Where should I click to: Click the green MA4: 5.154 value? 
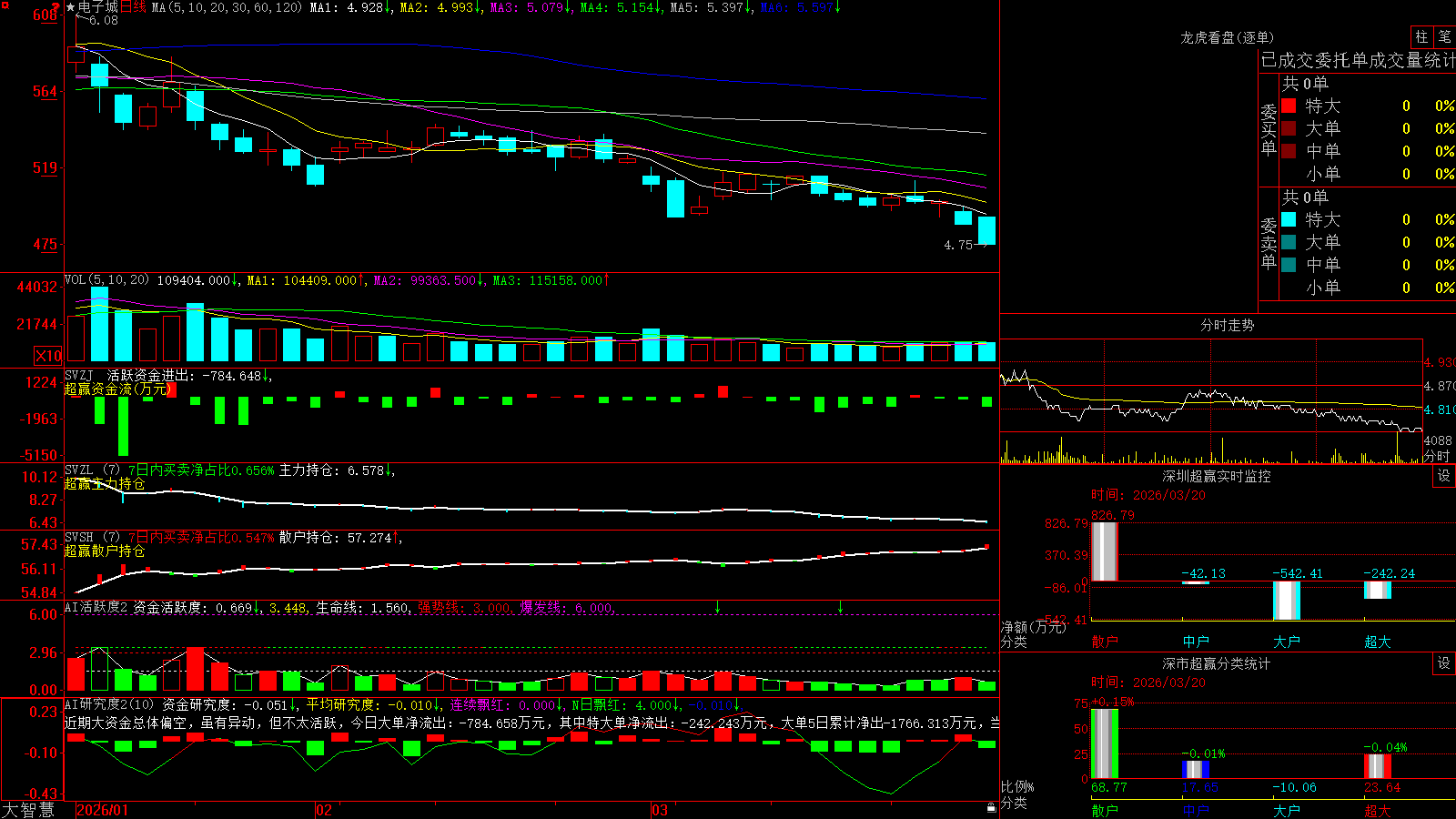click(621, 7)
